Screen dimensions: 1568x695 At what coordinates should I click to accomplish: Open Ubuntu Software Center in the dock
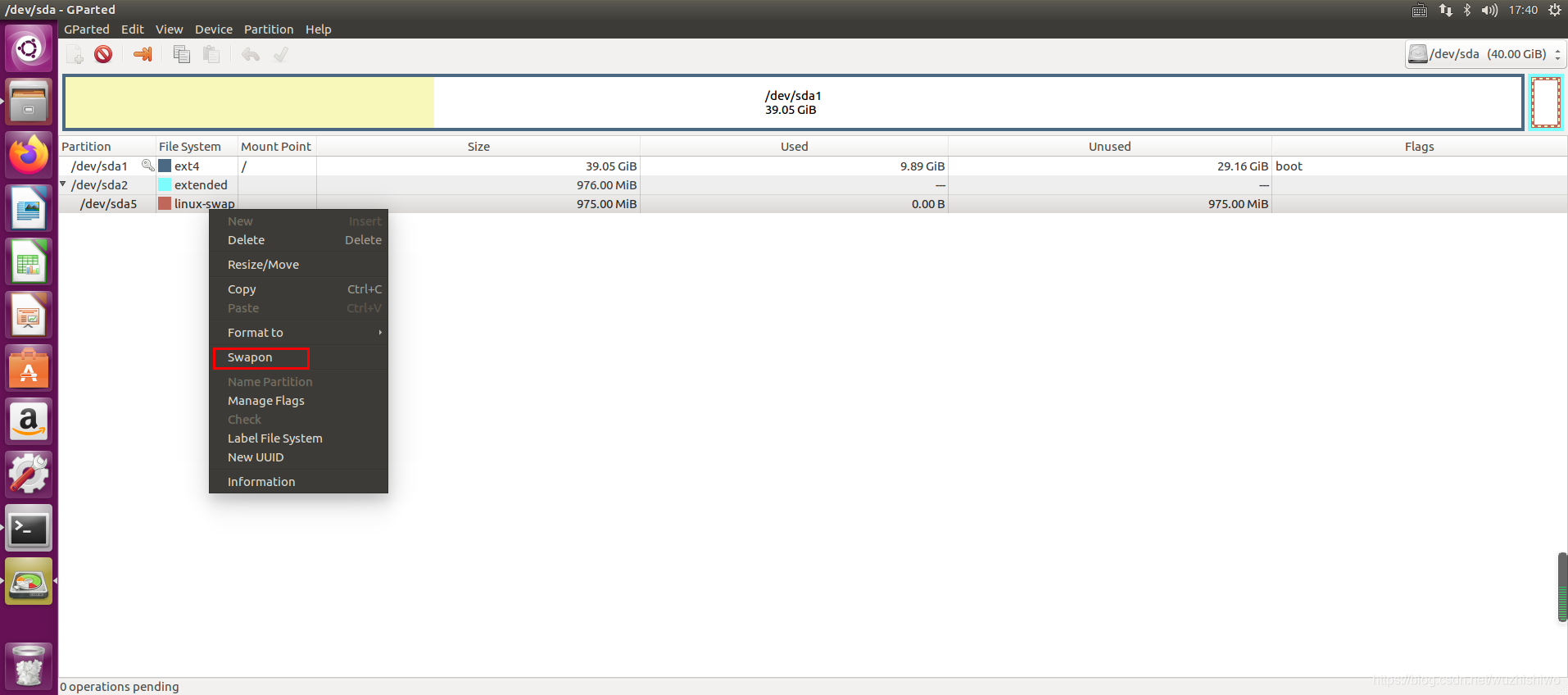(x=29, y=368)
